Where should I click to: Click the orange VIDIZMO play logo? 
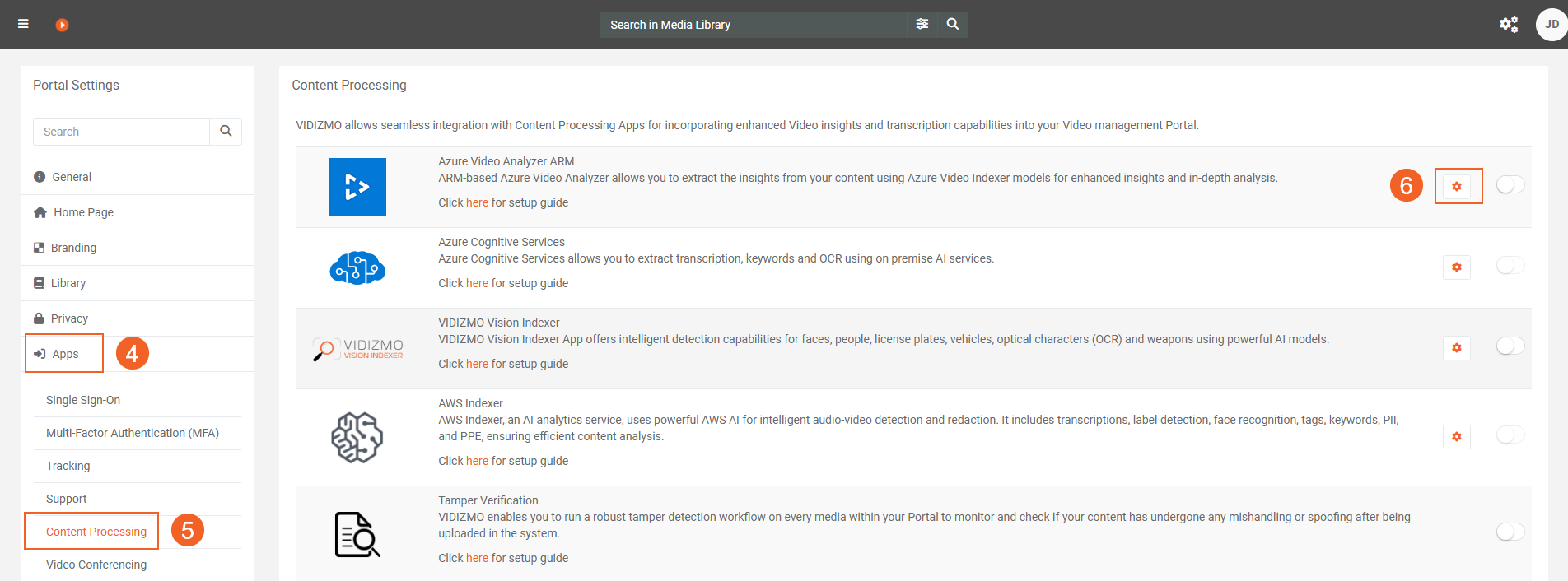click(62, 25)
